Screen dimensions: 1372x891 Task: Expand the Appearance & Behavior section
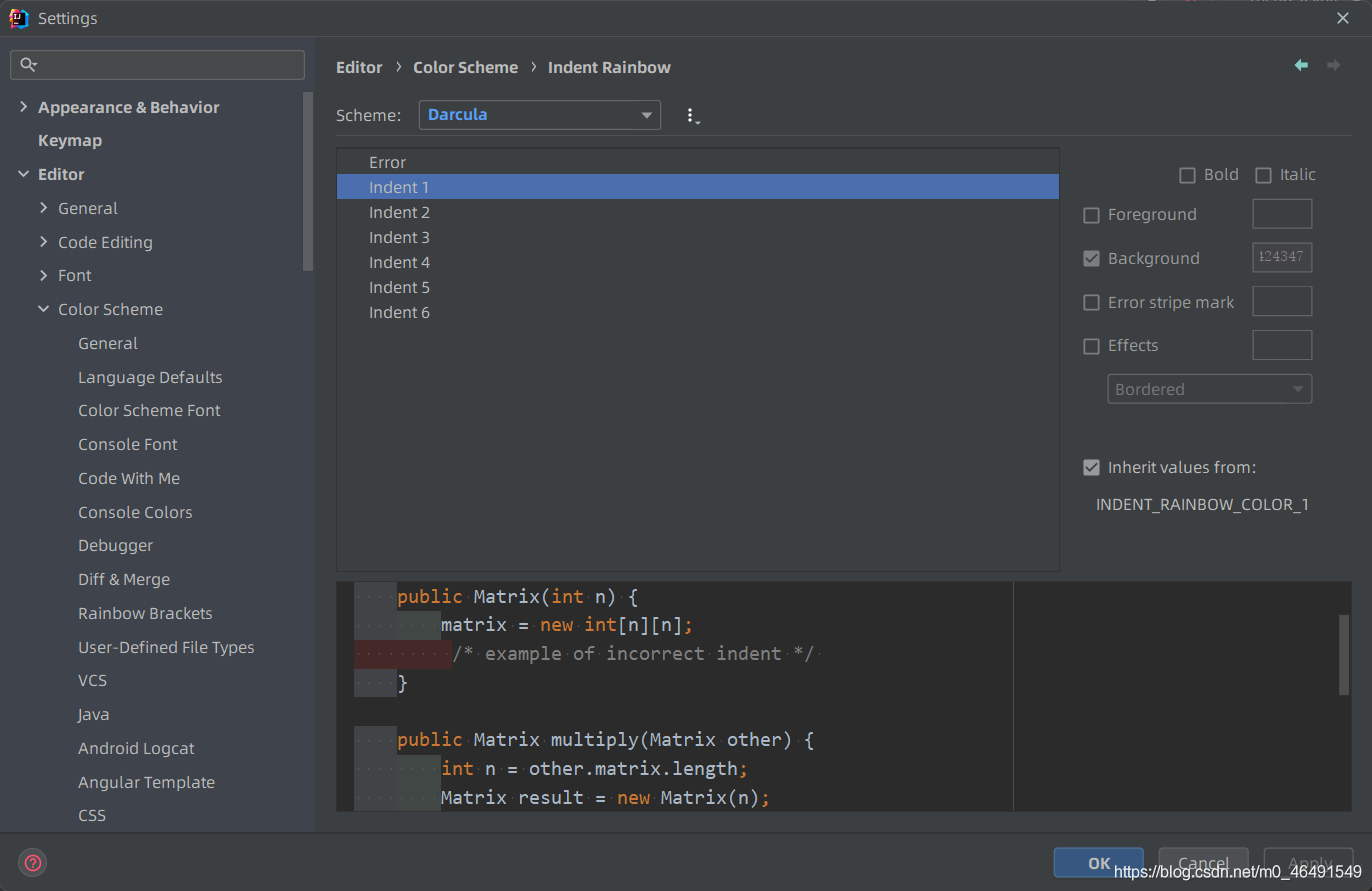(x=24, y=107)
